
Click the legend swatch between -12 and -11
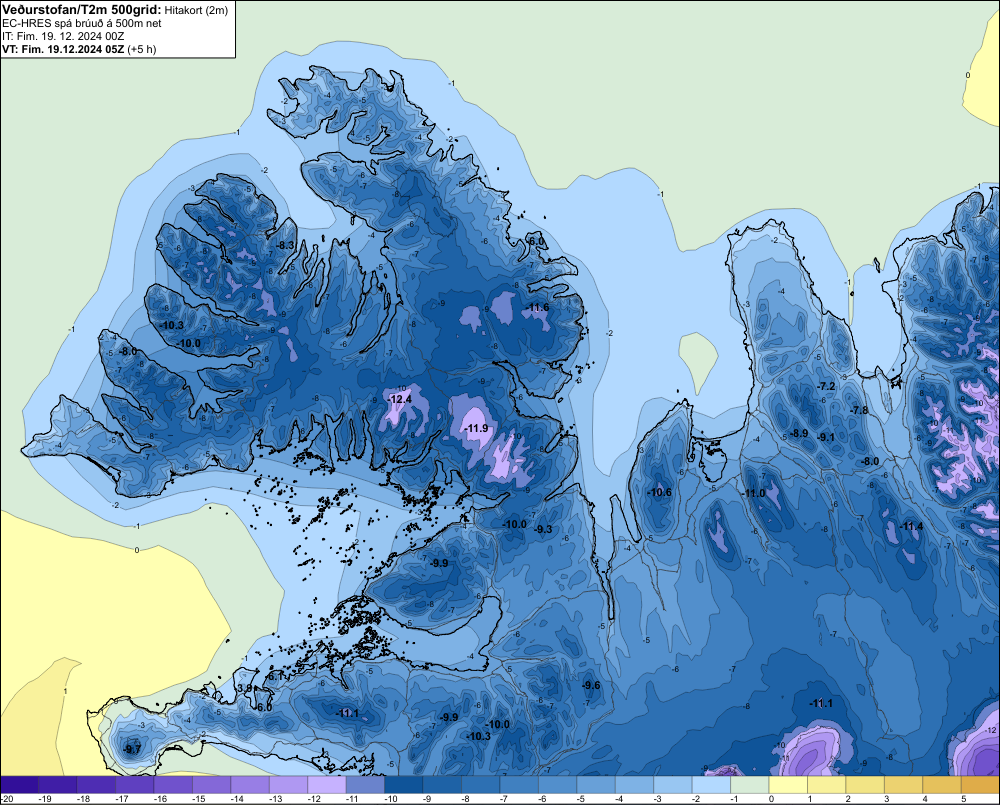(327, 785)
